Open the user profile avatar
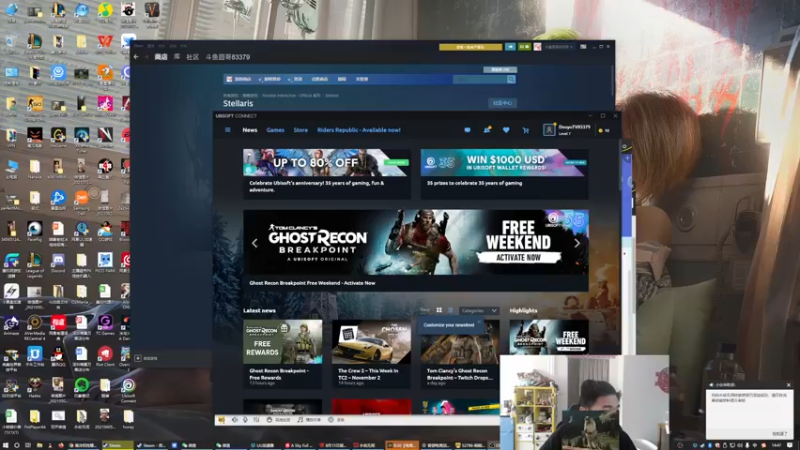This screenshot has width=800, height=450. 549,130
